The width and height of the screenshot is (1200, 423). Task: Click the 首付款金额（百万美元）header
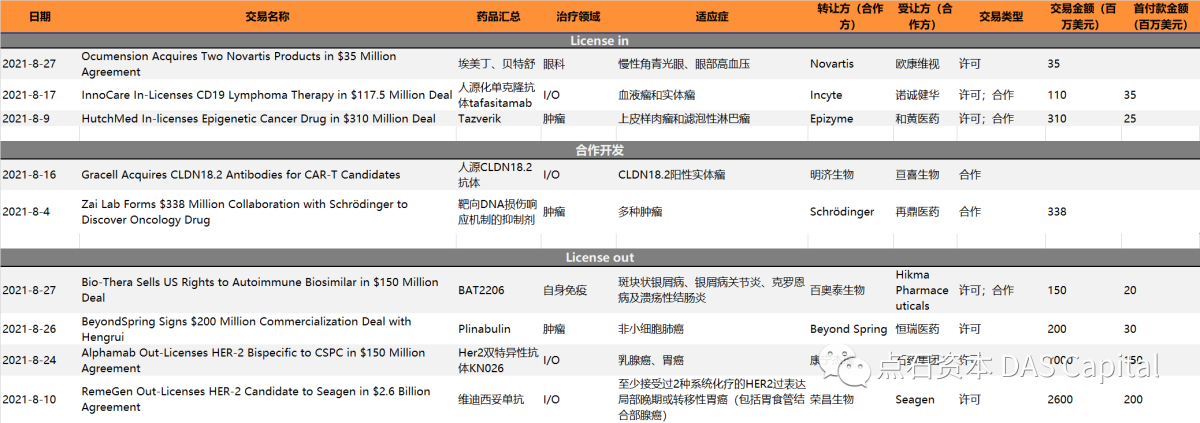[1160, 16]
